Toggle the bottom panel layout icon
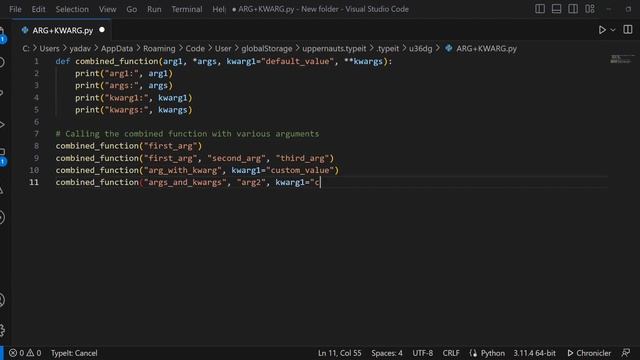Image resolution: width=640 pixels, height=360 pixels. tap(556, 9)
